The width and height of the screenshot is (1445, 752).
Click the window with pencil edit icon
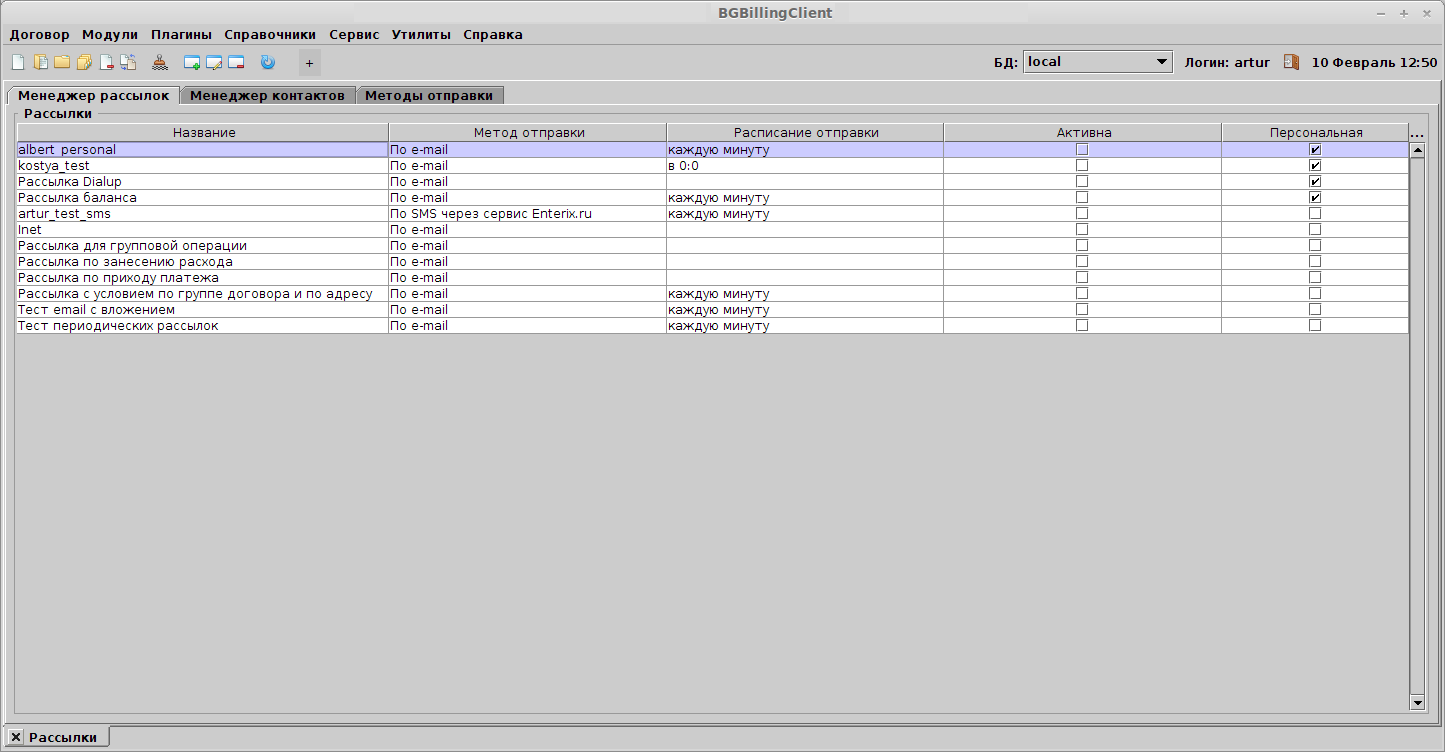[214, 62]
